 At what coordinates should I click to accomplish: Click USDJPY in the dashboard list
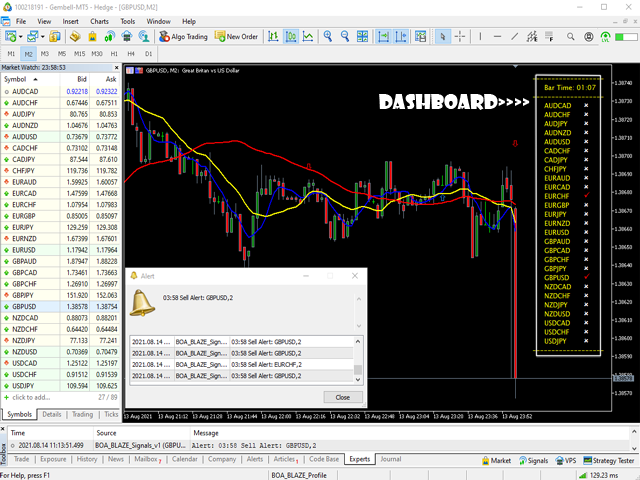point(555,341)
